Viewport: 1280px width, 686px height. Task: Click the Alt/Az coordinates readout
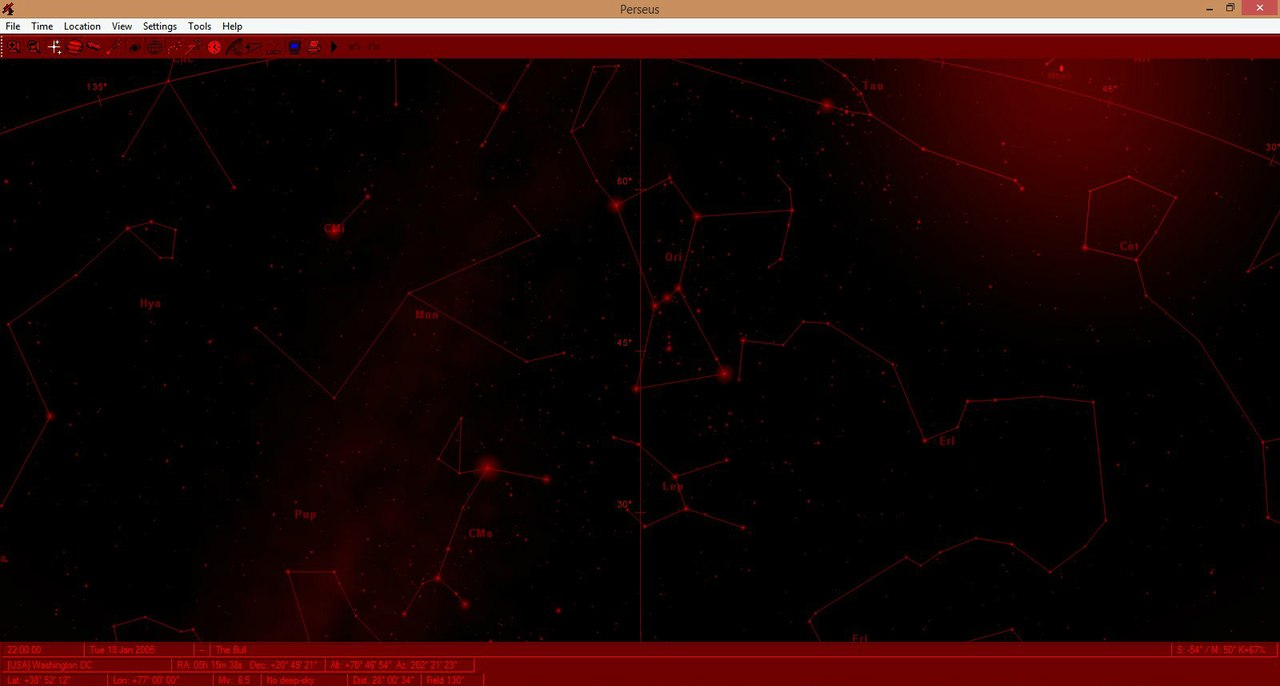399,665
